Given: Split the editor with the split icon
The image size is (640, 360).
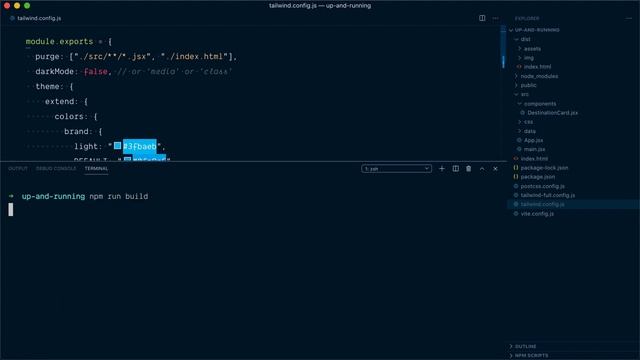Looking at the screenshot, I should click(x=482, y=18).
